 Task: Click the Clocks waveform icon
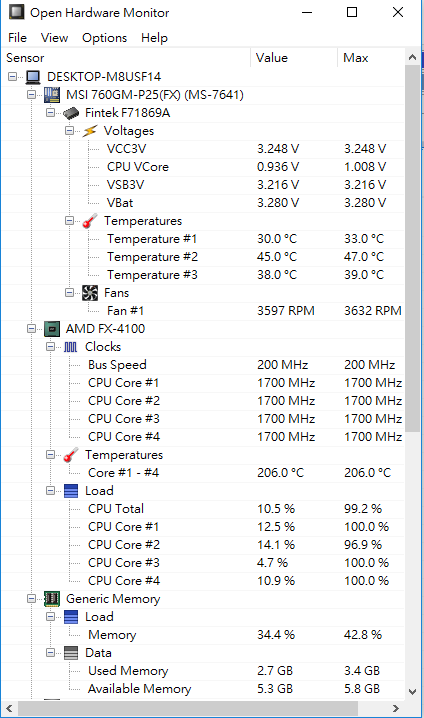click(x=71, y=347)
